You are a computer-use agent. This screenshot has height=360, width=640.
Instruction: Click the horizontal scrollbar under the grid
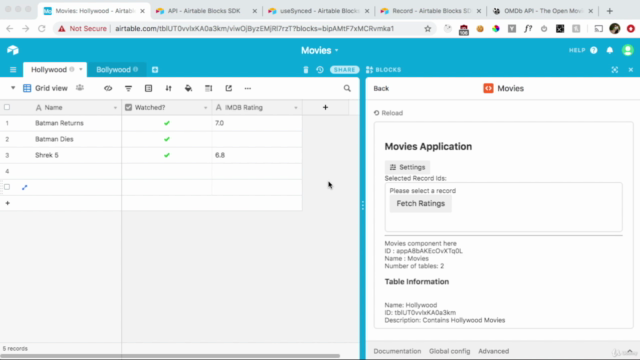coord(170,356)
